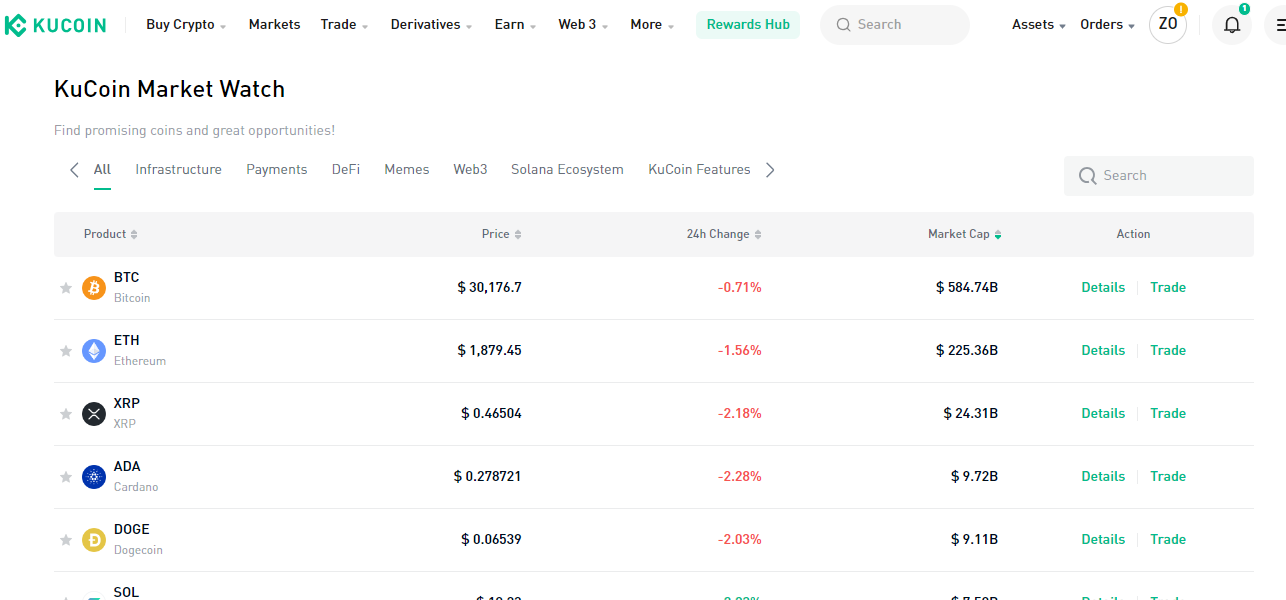1286x600 pixels.
Task: Click the $ 24.31B market cap
Action: [971, 414]
